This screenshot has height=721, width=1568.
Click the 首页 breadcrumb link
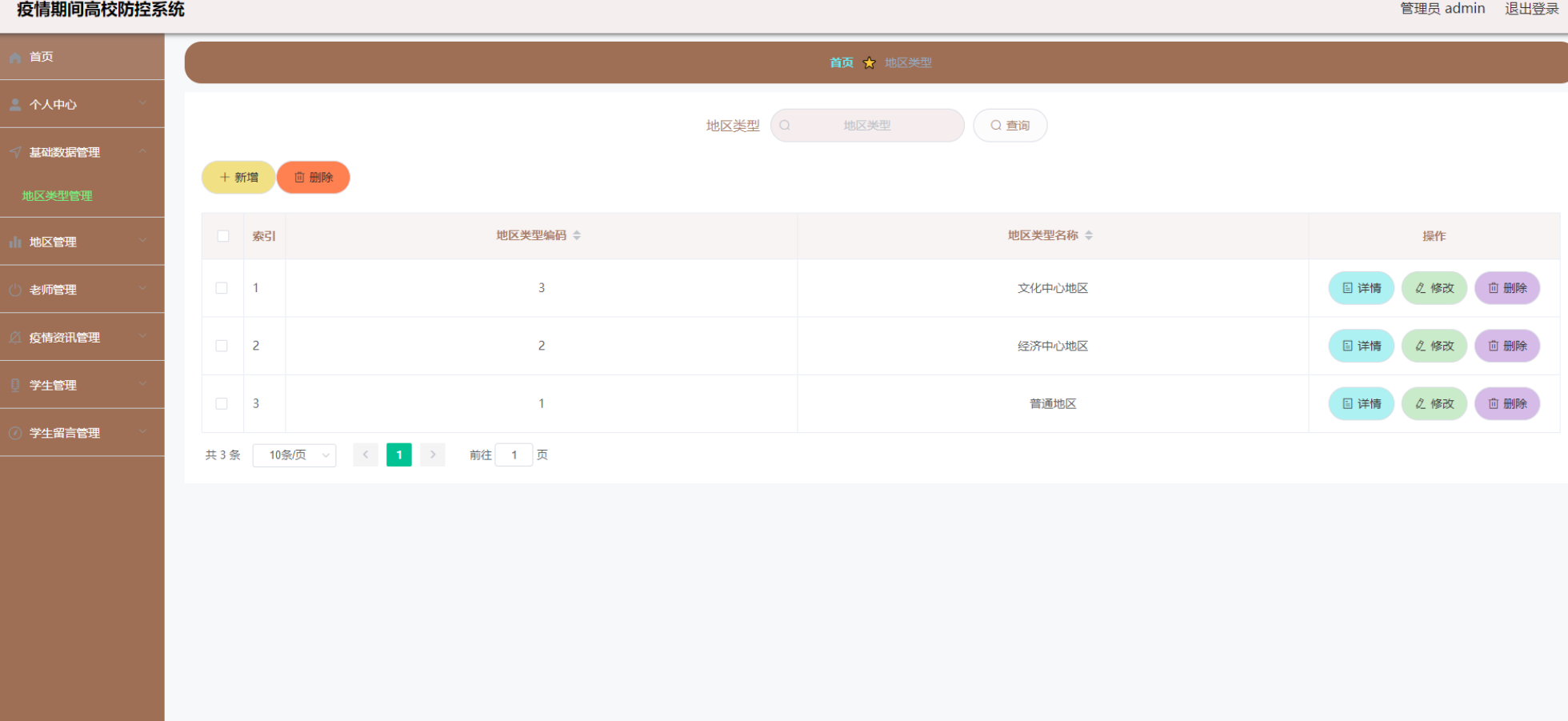coord(842,62)
